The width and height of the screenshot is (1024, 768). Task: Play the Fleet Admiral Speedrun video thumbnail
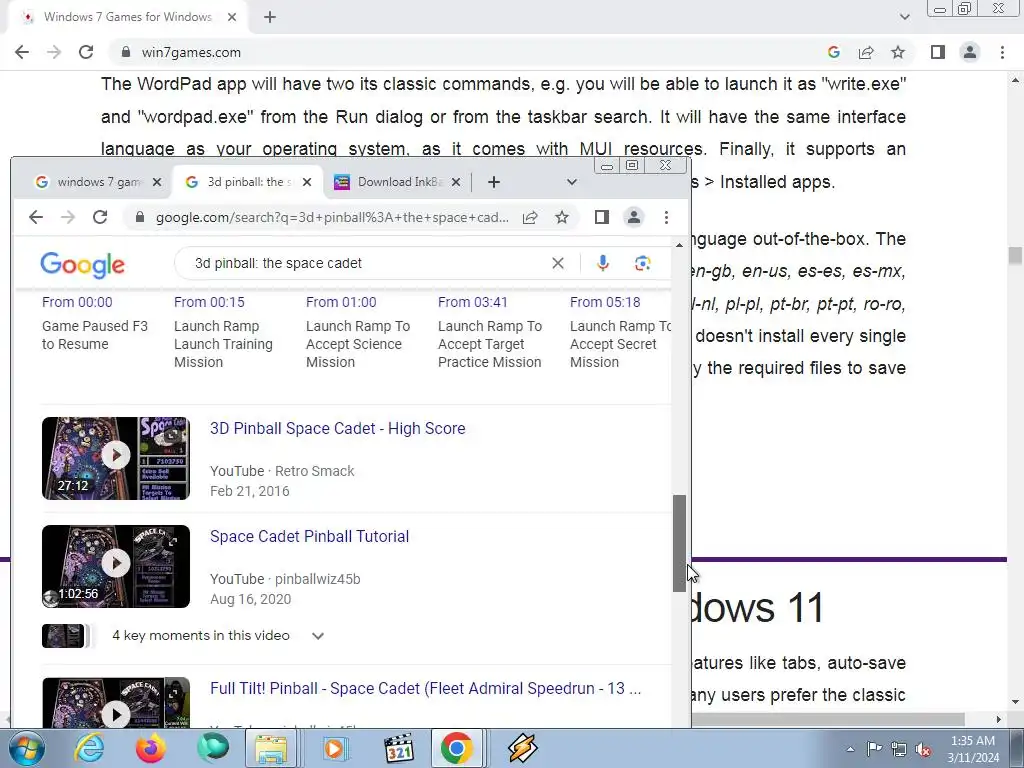(x=116, y=703)
